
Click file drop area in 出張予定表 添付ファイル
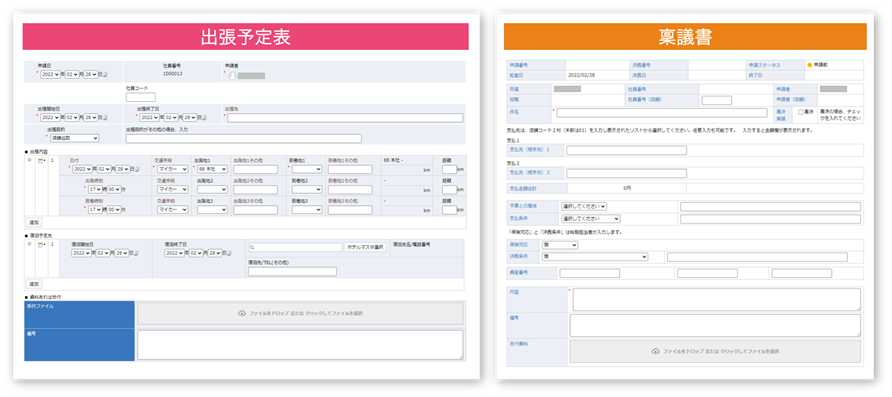(300, 313)
